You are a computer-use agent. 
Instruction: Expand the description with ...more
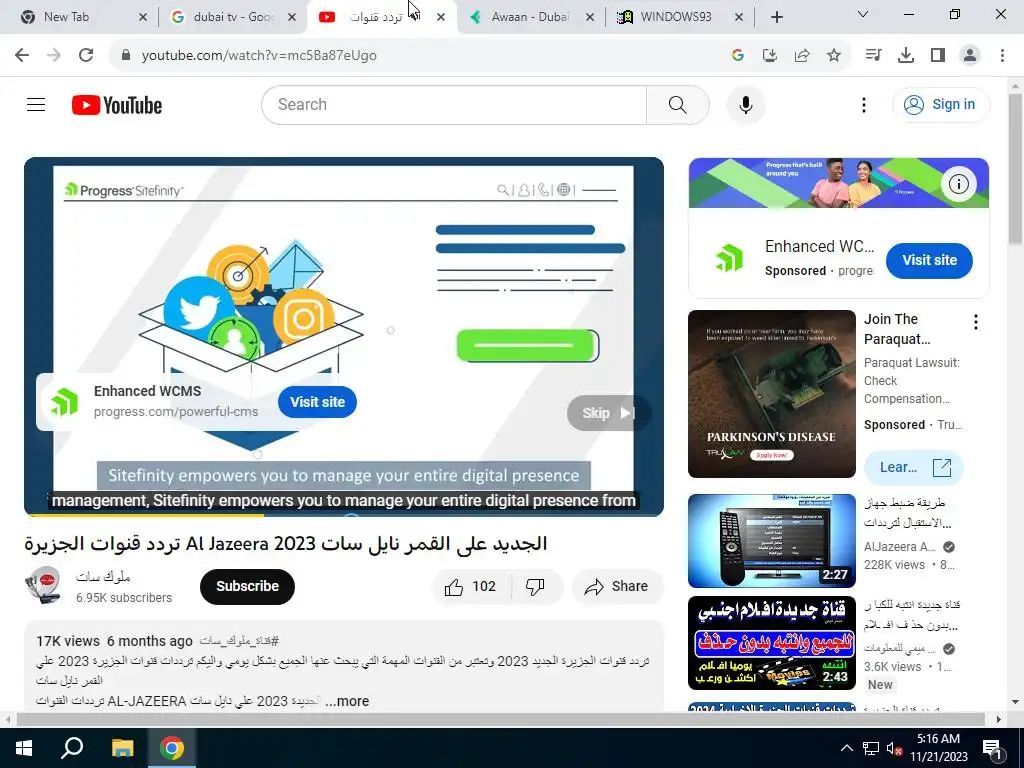pos(347,701)
